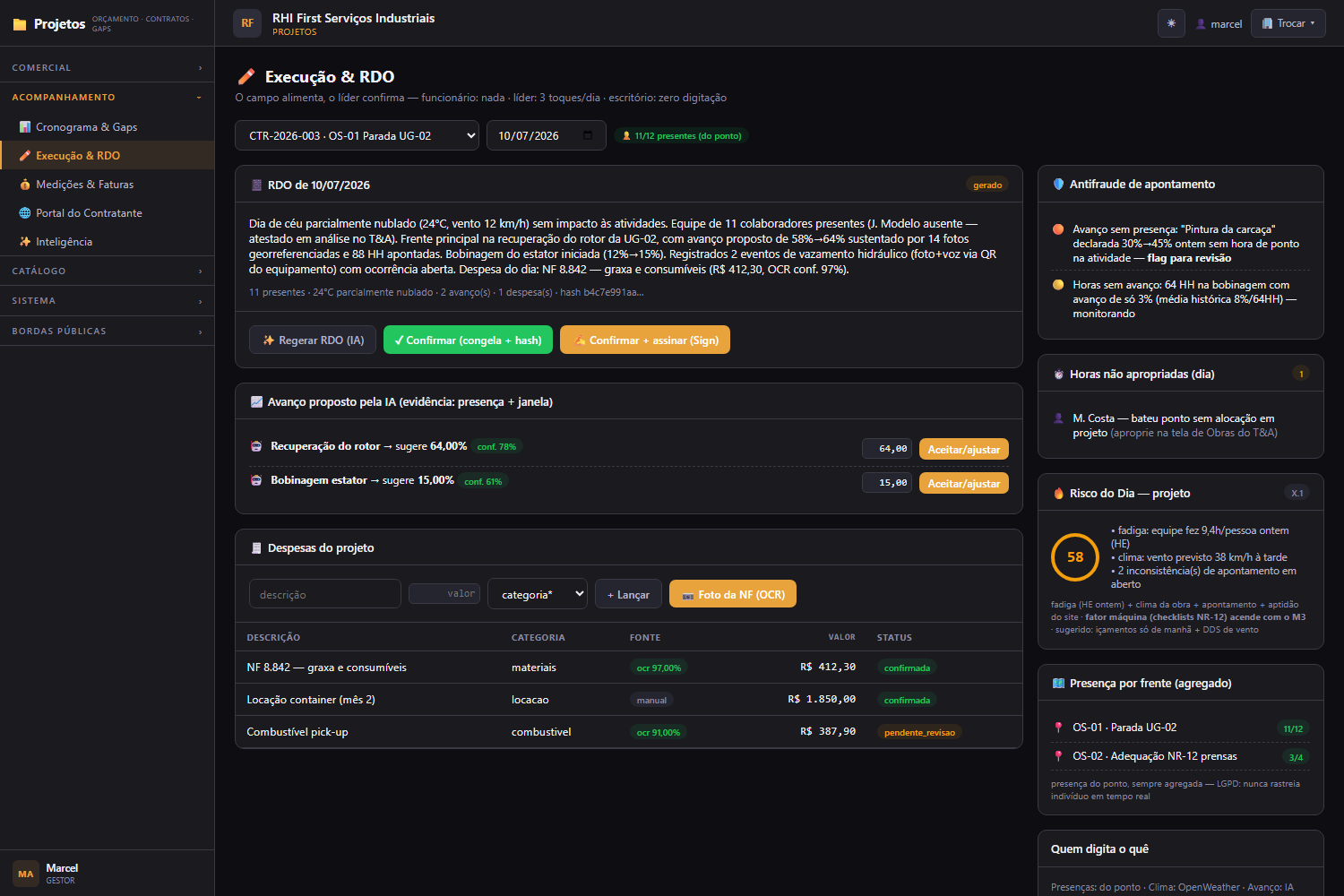Click Confirmar (congela + hash) button

tap(468, 340)
